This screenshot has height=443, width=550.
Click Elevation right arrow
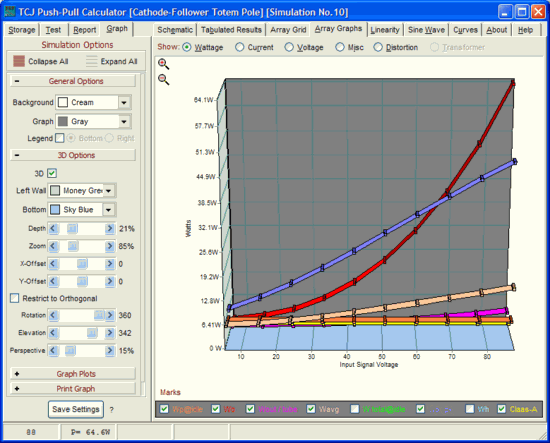coord(110,333)
